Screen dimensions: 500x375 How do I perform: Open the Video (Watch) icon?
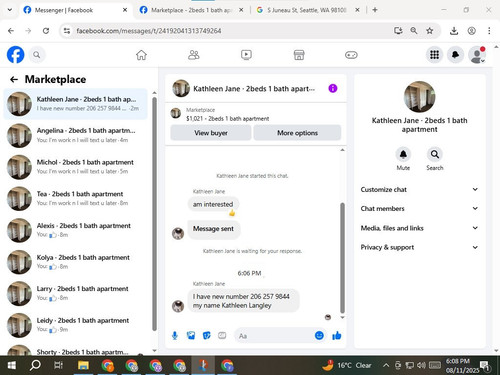246,55
